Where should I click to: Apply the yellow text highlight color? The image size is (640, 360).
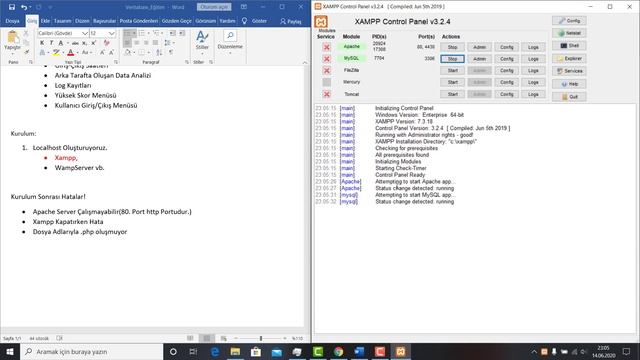56,53
